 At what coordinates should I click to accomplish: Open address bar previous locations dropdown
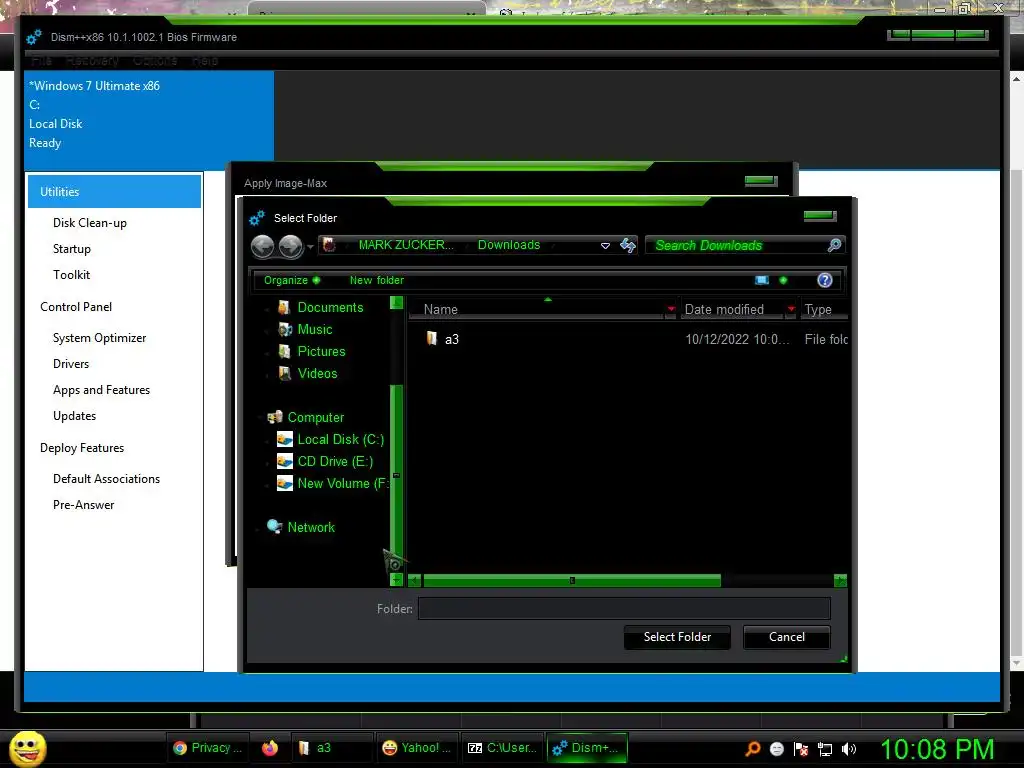coord(605,246)
